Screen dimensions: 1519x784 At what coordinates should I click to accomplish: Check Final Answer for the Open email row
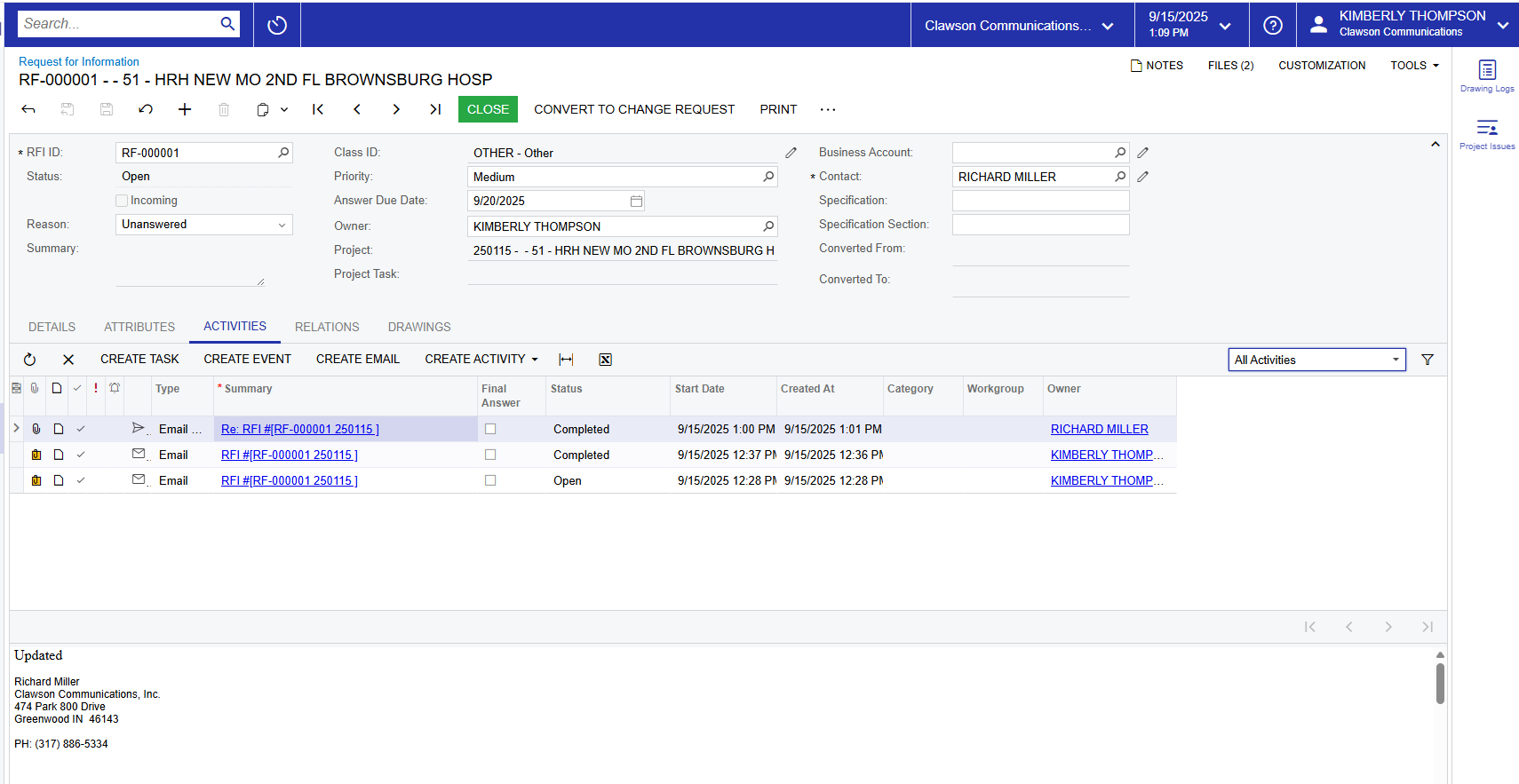point(490,480)
